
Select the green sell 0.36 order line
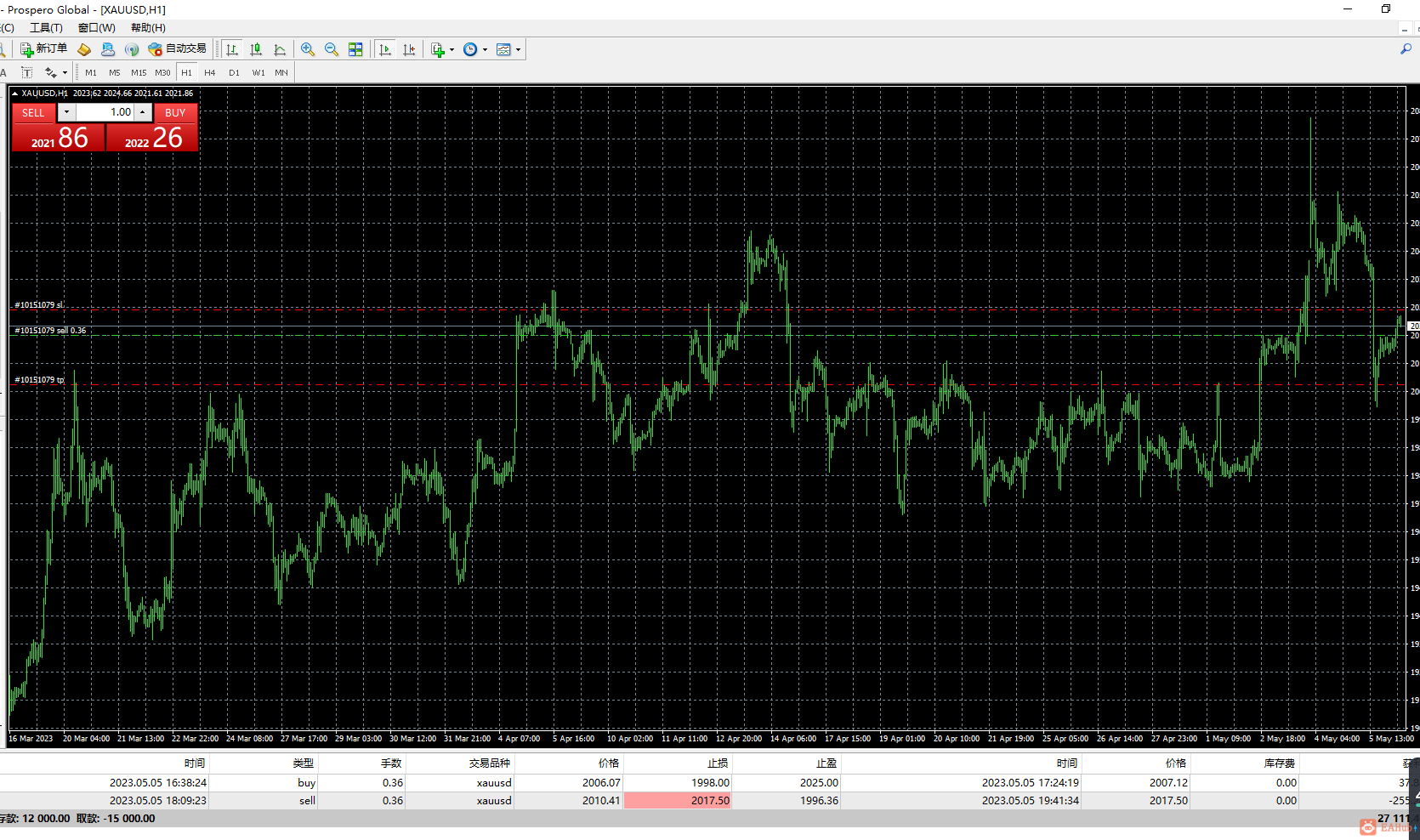pos(706,335)
